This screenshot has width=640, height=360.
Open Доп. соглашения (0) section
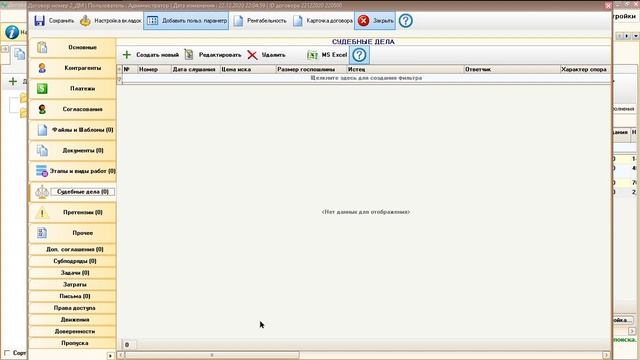[x=73, y=249]
